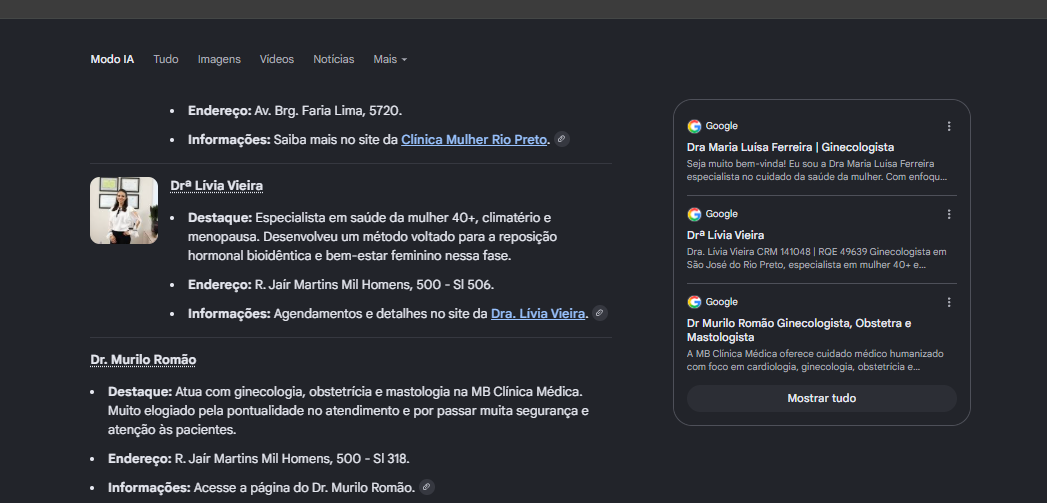Click the Mostrar tudo button

pos(821,398)
